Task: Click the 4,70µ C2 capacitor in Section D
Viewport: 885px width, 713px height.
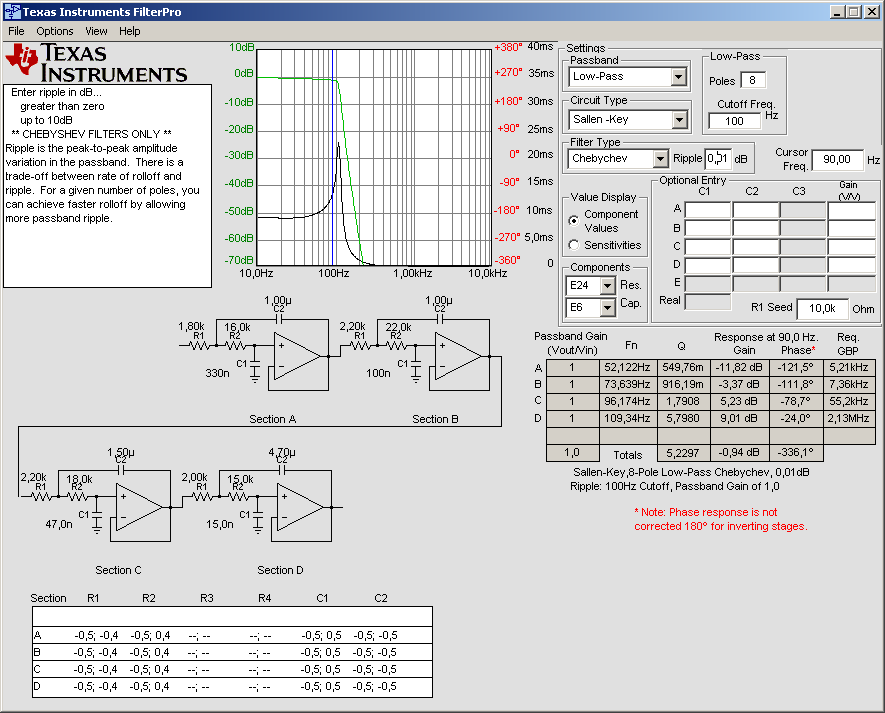Action: (282, 470)
